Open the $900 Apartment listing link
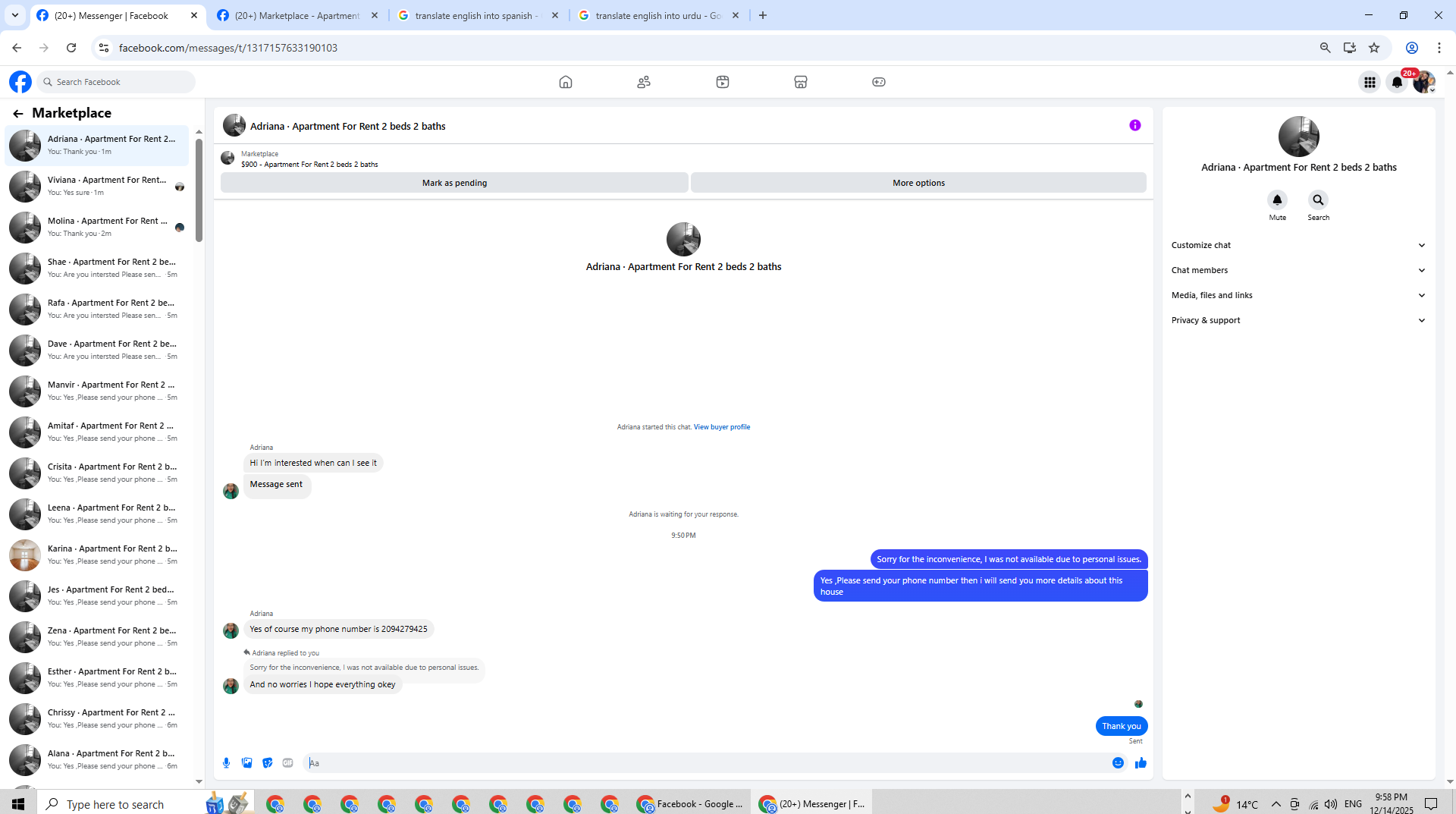This screenshot has height=814, width=1456. (x=309, y=164)
